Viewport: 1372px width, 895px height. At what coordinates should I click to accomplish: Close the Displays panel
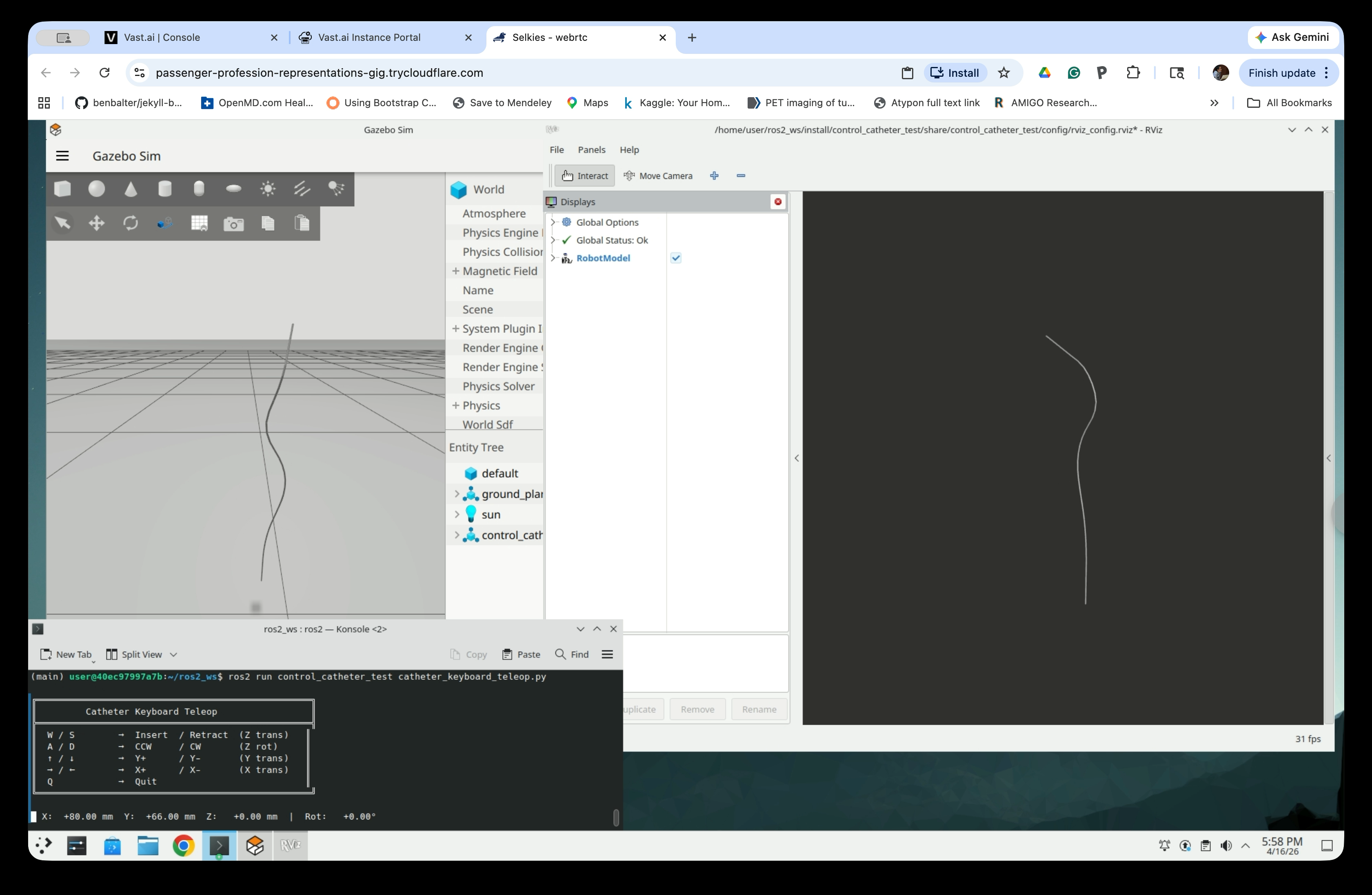pos(778,201)
